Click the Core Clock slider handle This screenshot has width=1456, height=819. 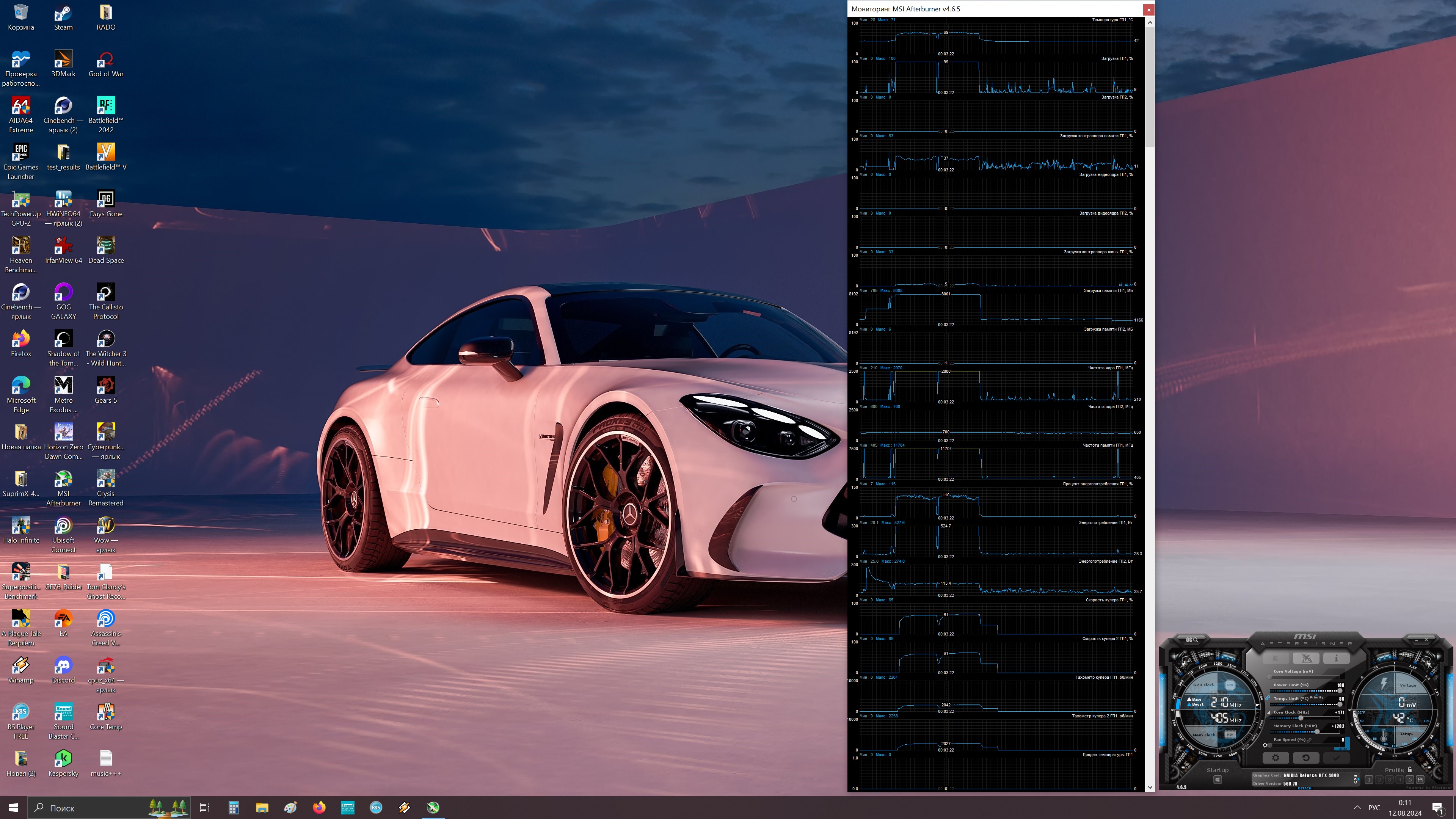pyautogui.click(x=1301, y=719)
